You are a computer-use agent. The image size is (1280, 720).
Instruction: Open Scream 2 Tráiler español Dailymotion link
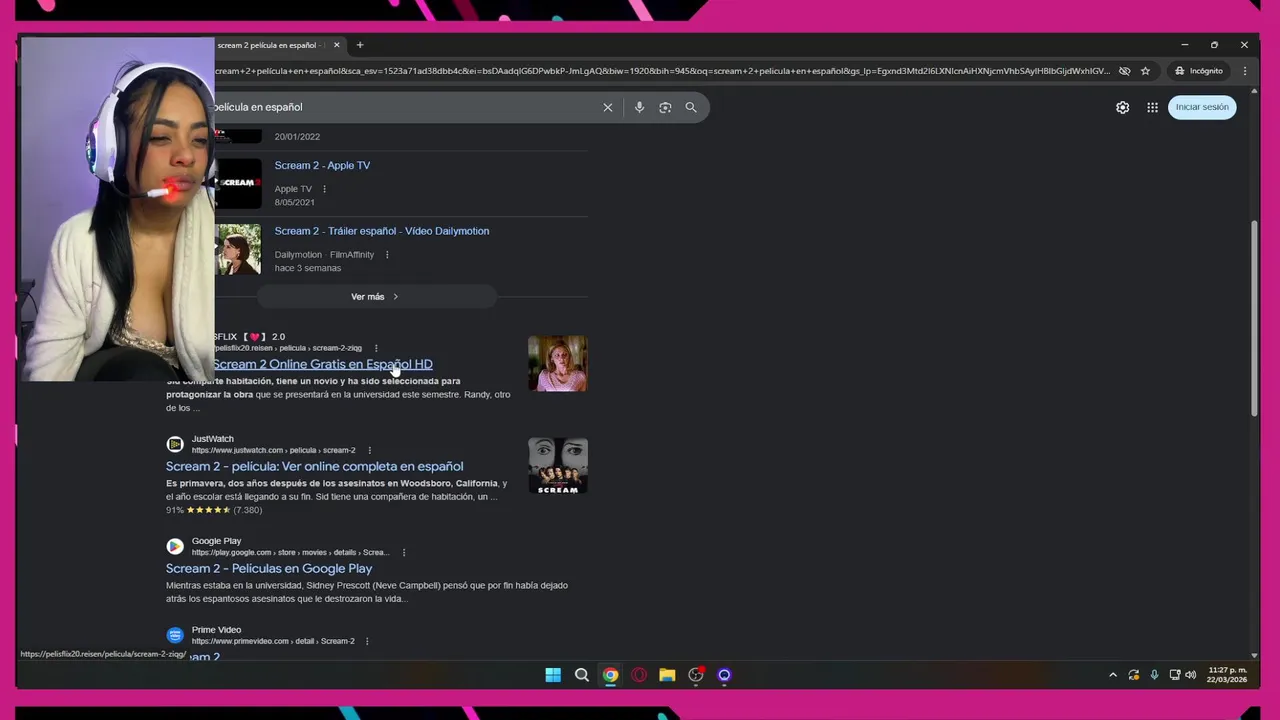point(382,231)
